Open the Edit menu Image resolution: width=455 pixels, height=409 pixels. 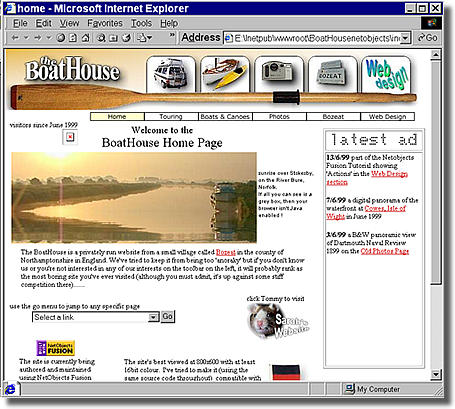coord(44,23)
